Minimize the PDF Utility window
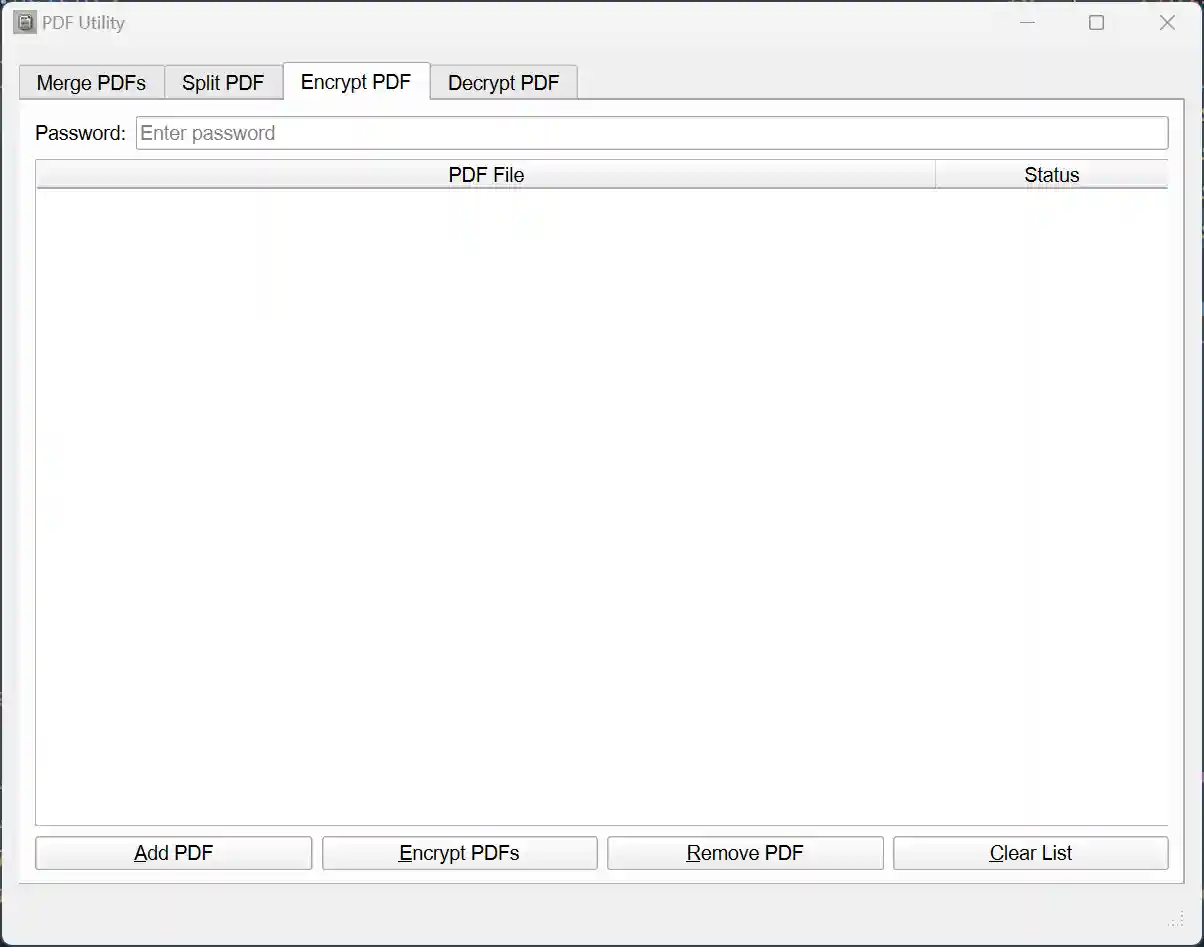Image resolution: width=1204 pixels, height=947 pixels. point(1027,22)
